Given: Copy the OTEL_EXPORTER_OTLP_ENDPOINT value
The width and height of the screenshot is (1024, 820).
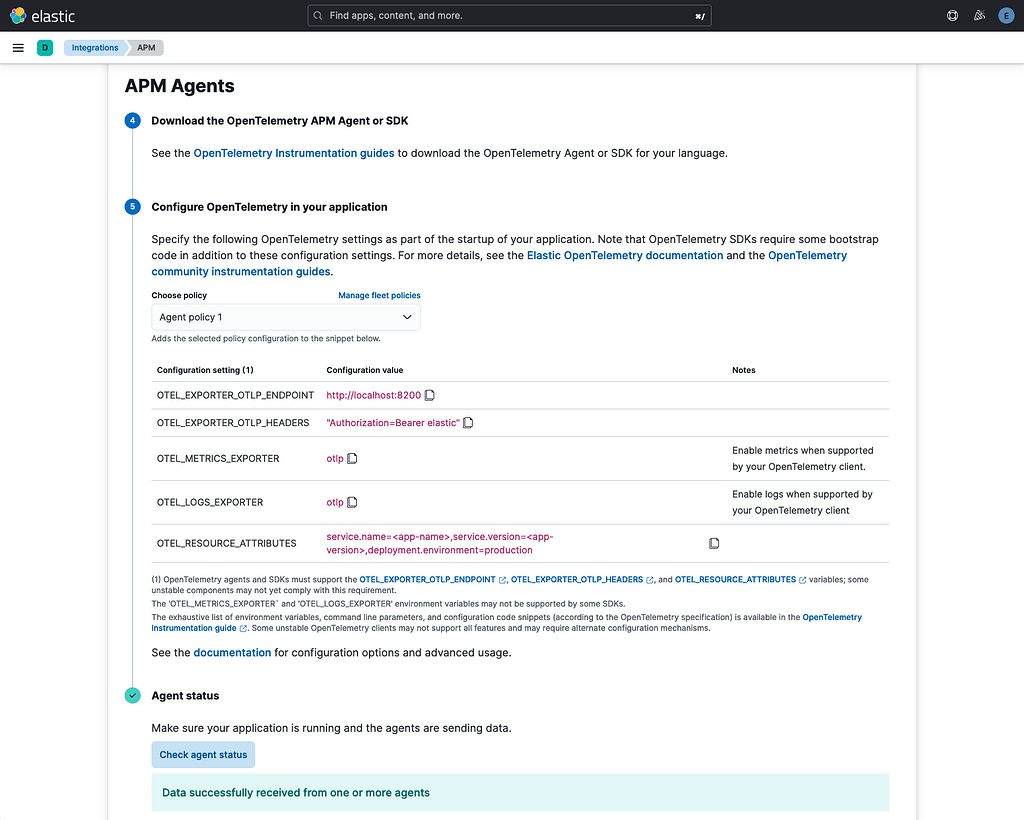Looking at the screenshot, I should click(x=429, y=394).
